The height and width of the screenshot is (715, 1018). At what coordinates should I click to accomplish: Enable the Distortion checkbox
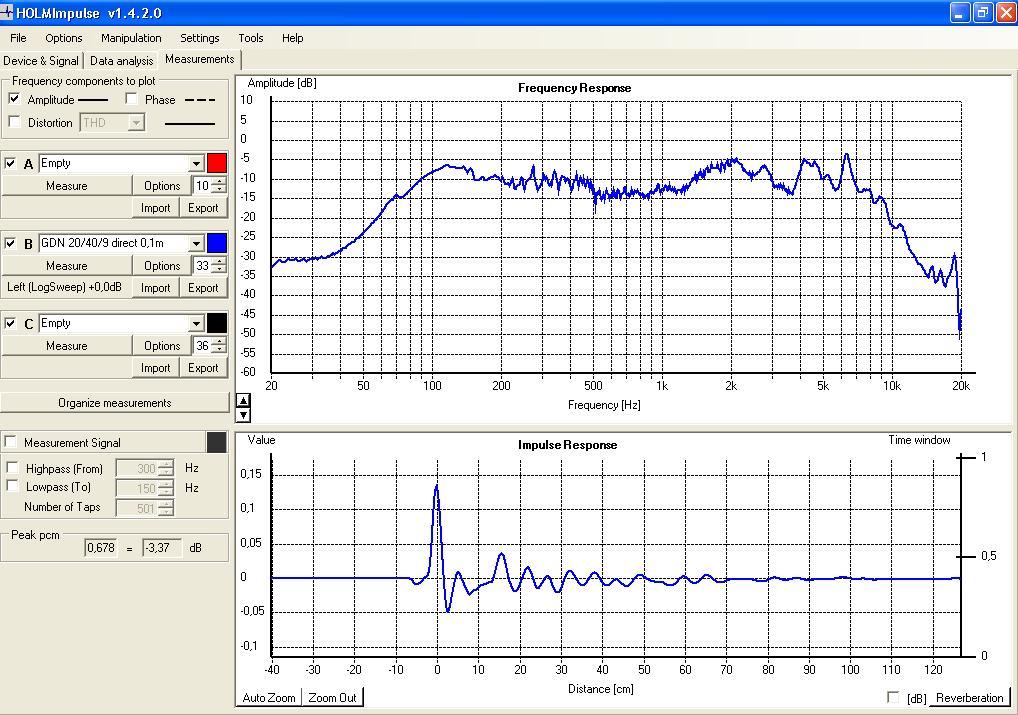tap(14, 121)
